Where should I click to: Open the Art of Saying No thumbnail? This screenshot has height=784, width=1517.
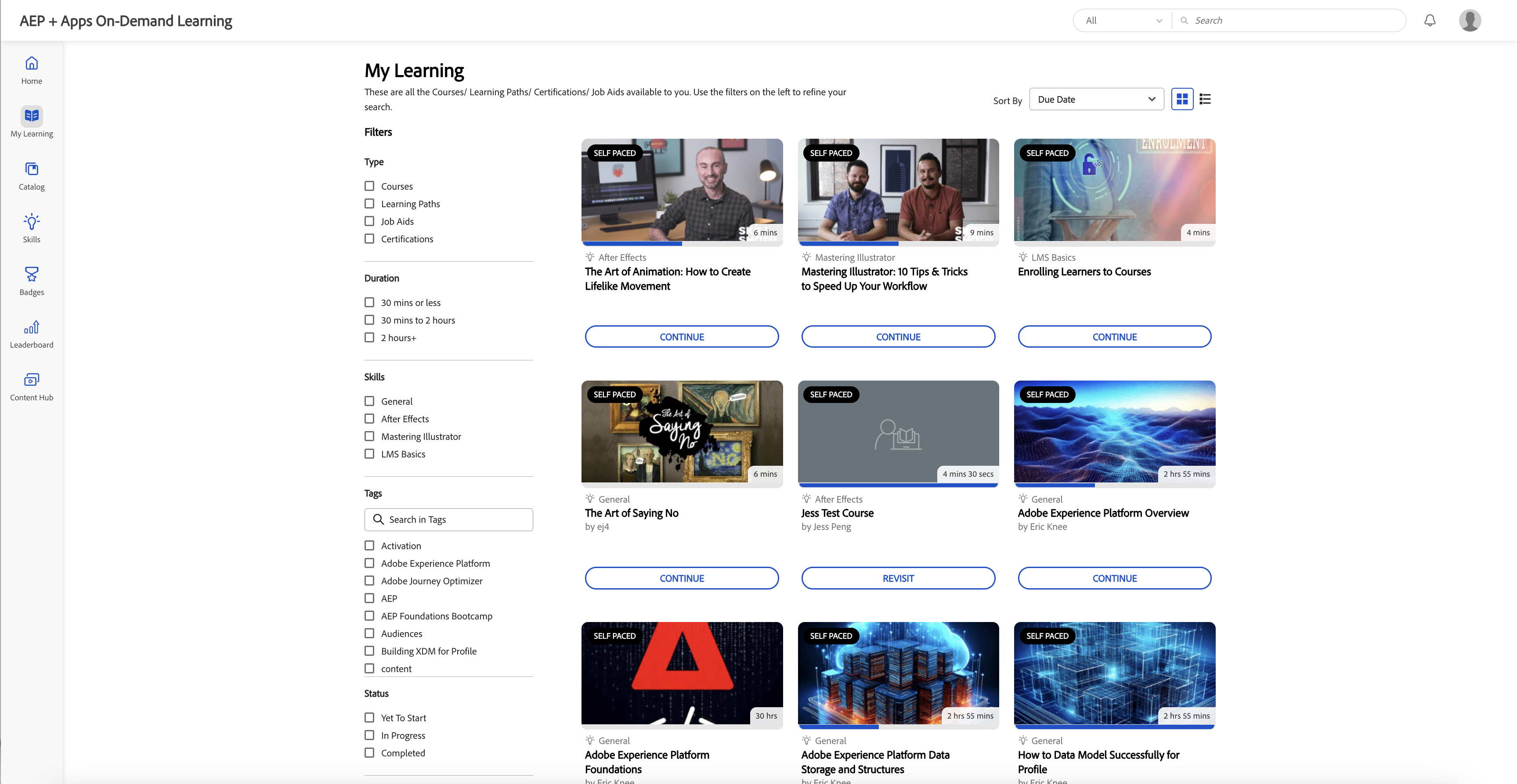tap(682, 432)
